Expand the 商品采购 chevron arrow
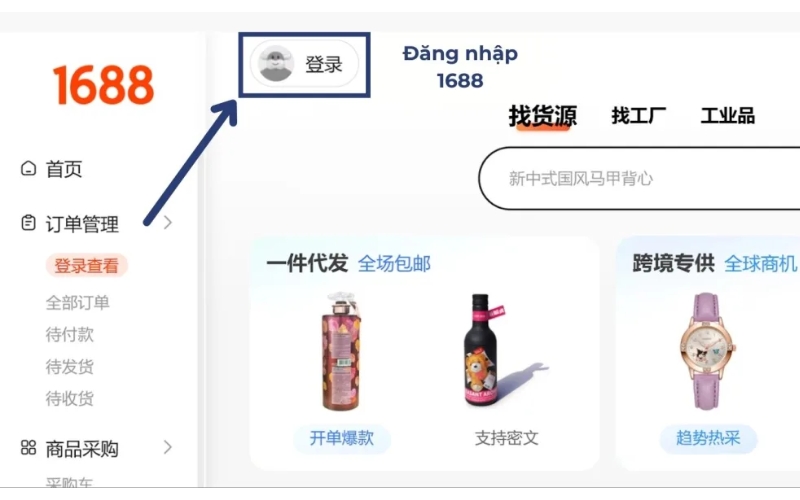The image size is (800, 500). [x=168, y=447]
